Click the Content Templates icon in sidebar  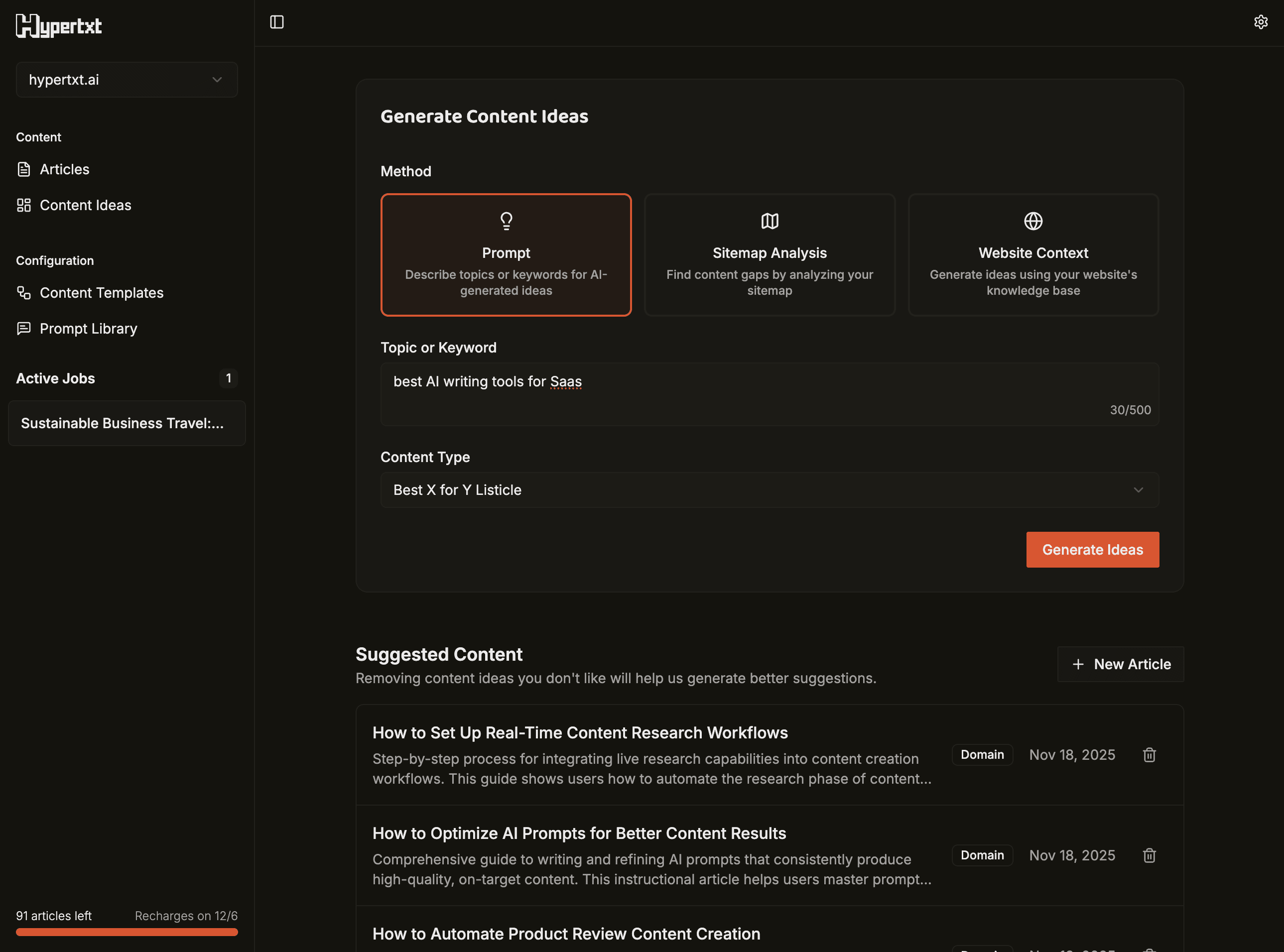23,293
